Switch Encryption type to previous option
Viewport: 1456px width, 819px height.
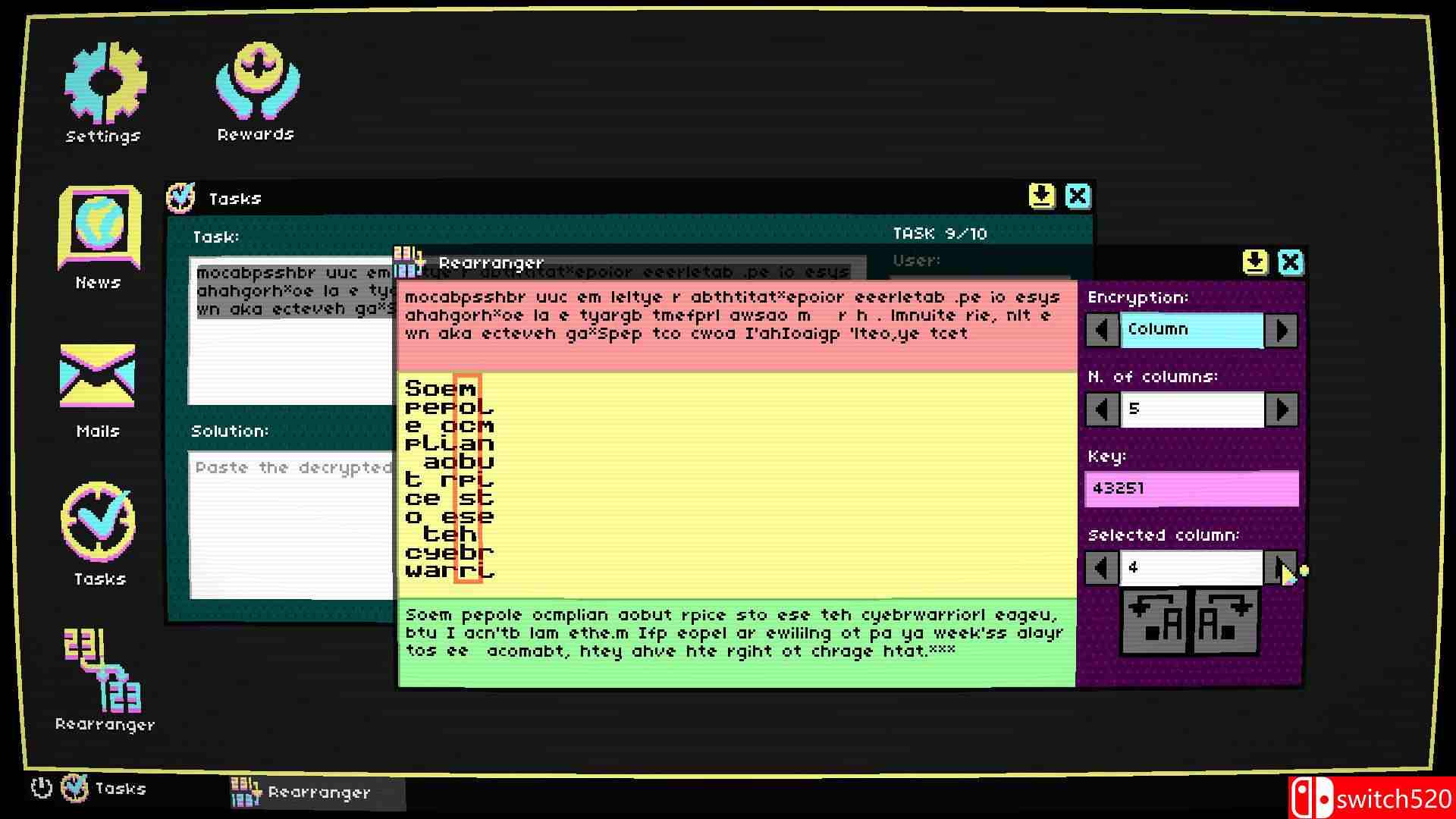(x=1102, y=331)
